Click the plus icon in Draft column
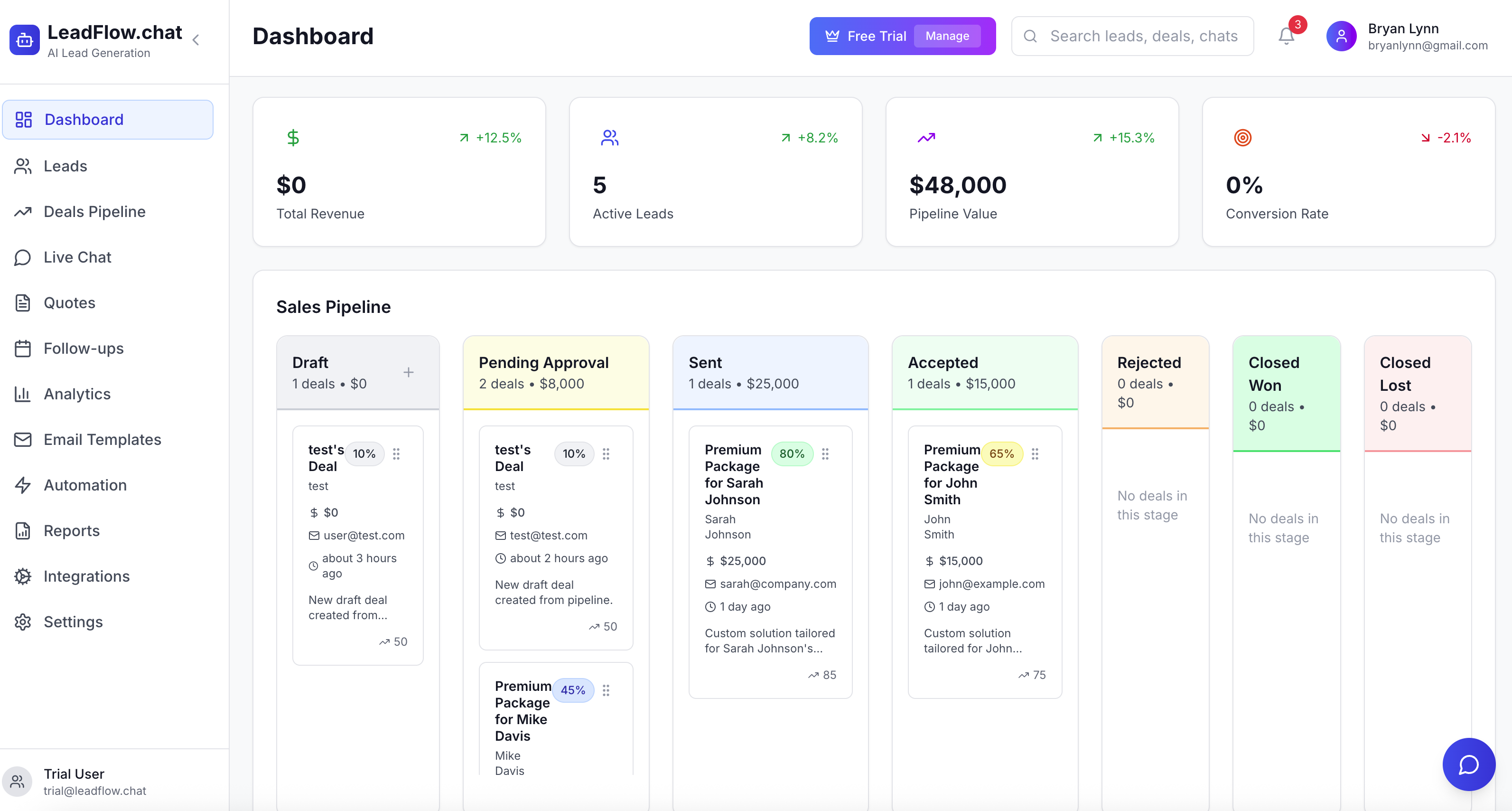The image size is (1512, 811). coord(409,372)
